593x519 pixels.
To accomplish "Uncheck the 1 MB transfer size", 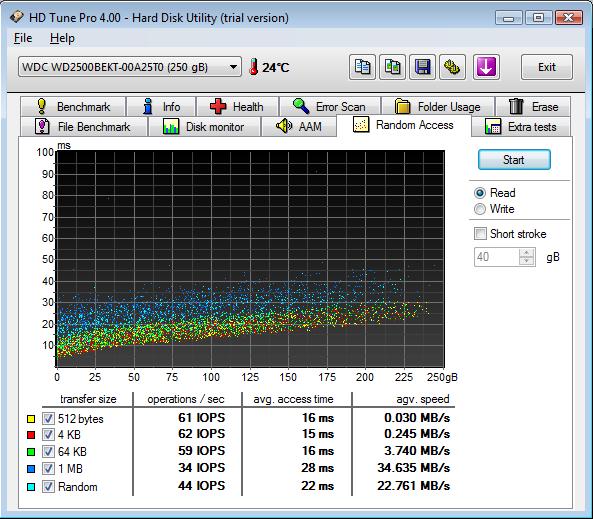I will (x=48, y=468).
